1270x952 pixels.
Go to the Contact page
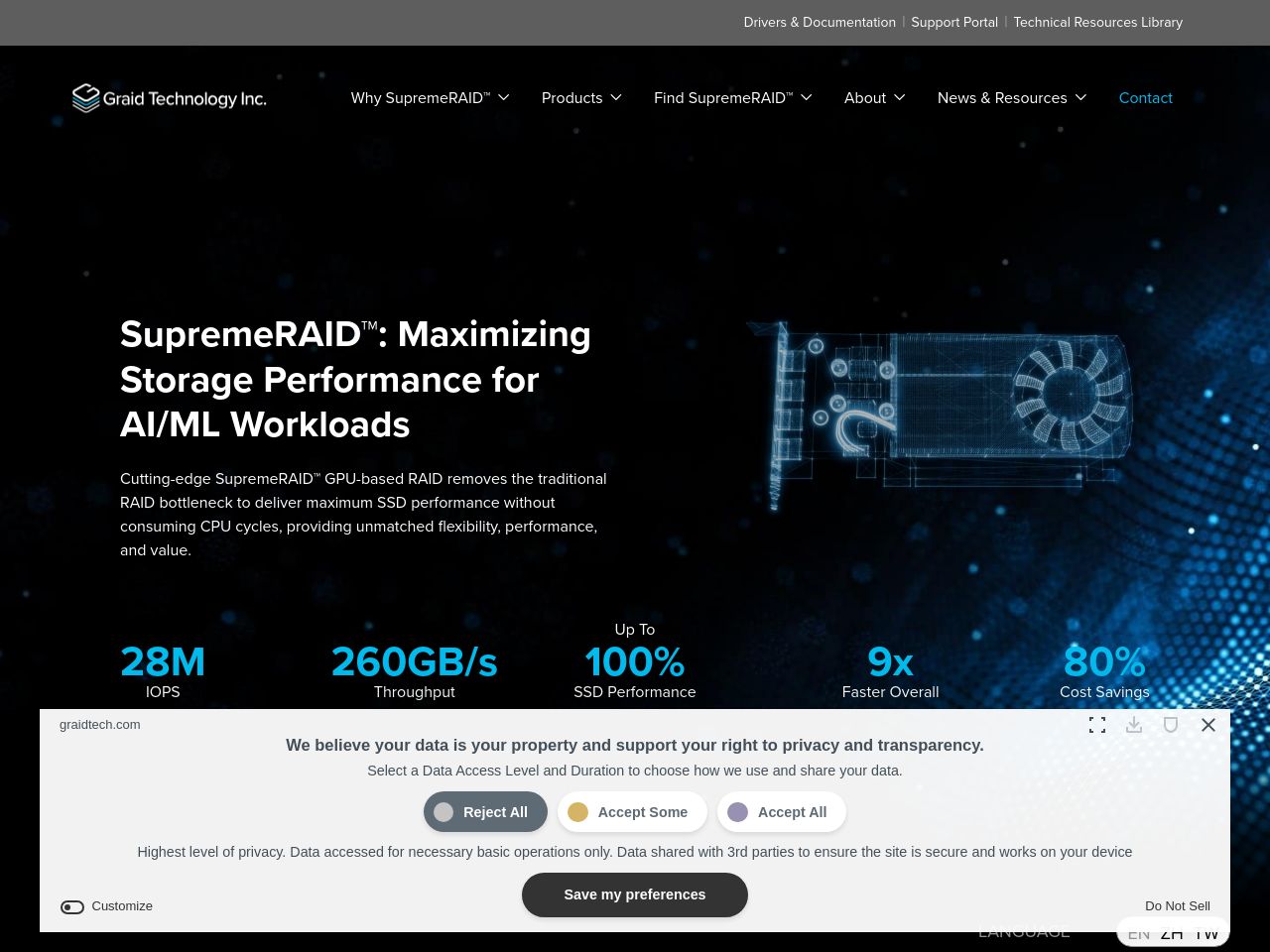tap(1145, 98)
